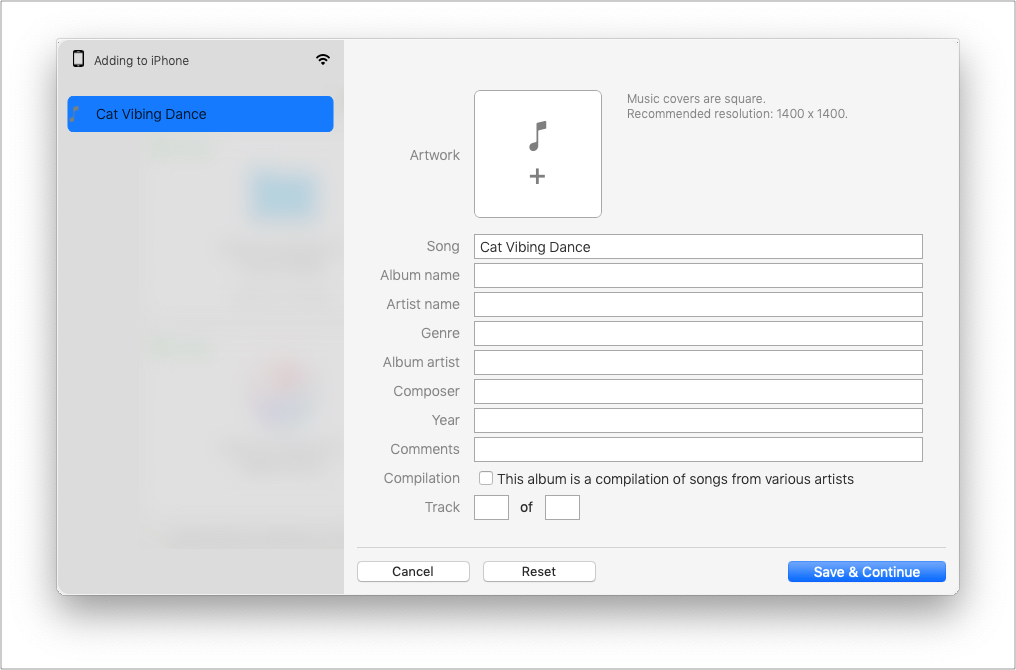Click the Wi-Fi connection icon
Viewport: 1016px width, 670px height.
pos(323,60)
